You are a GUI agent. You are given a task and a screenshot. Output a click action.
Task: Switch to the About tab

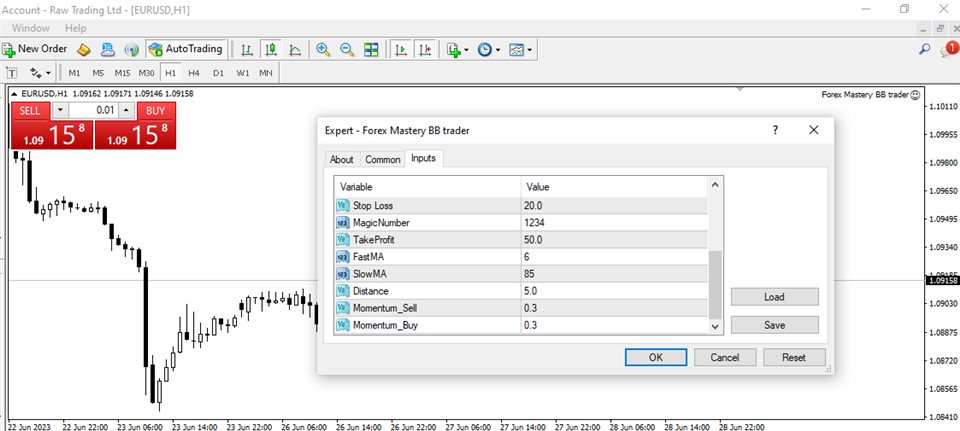pos(342,159)
